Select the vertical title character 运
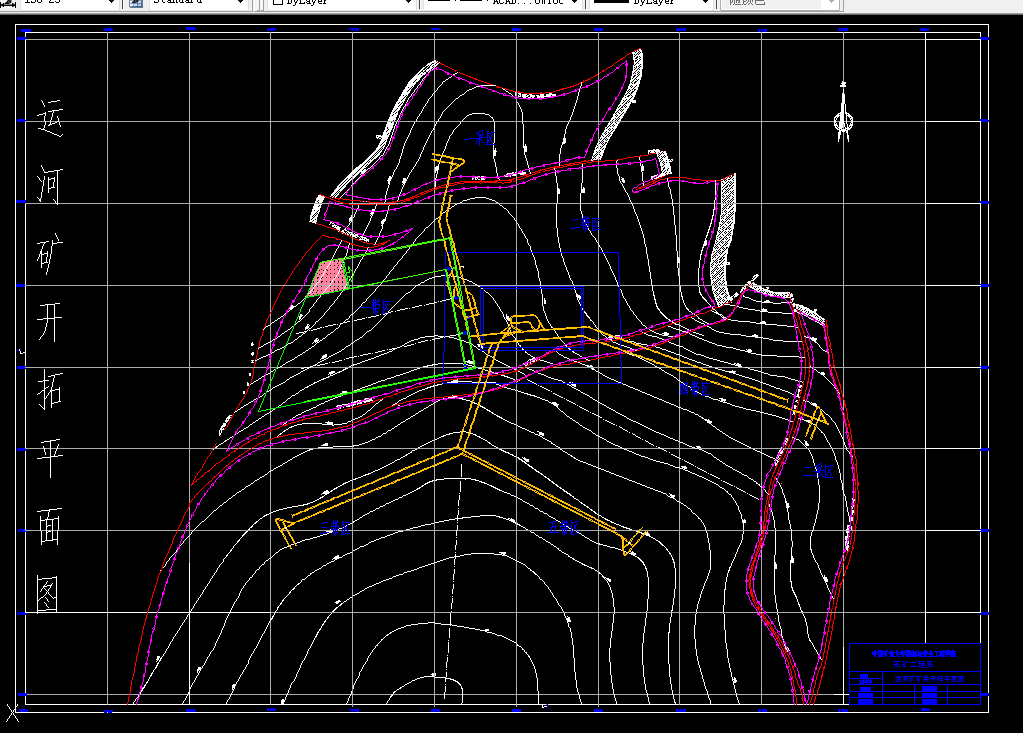 [x=50, y=118]
